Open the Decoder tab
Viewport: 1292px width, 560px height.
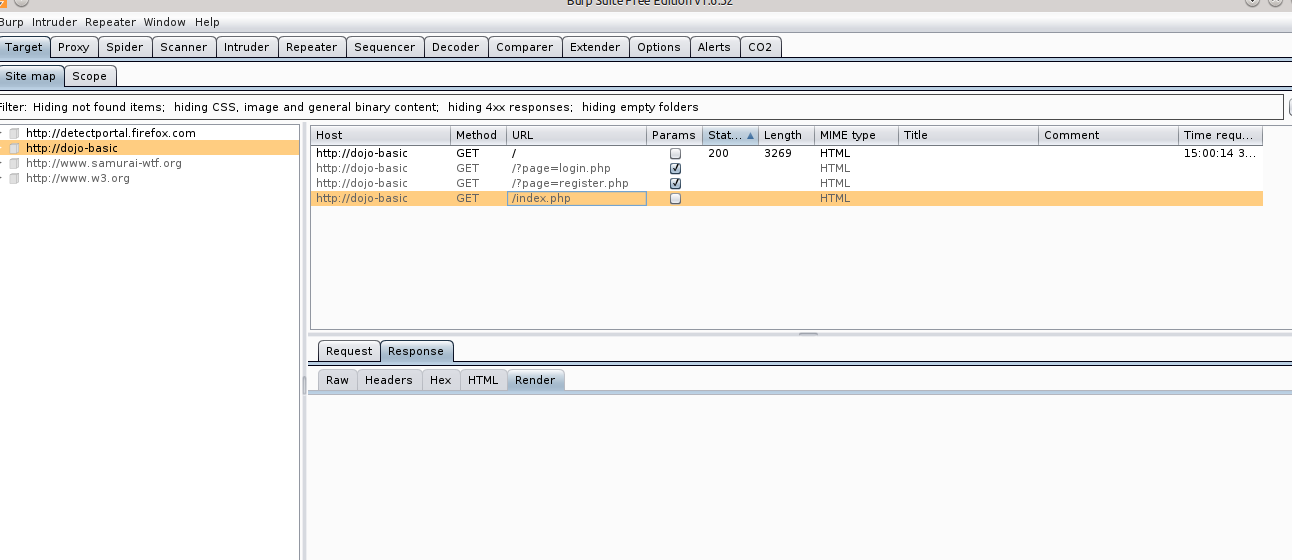point(455,47)
